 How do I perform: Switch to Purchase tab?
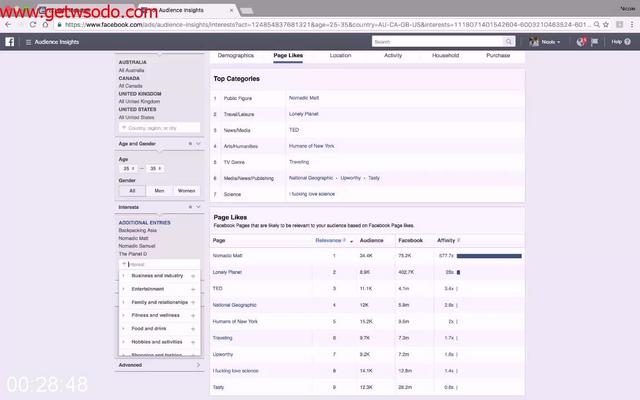click(498, 56)
